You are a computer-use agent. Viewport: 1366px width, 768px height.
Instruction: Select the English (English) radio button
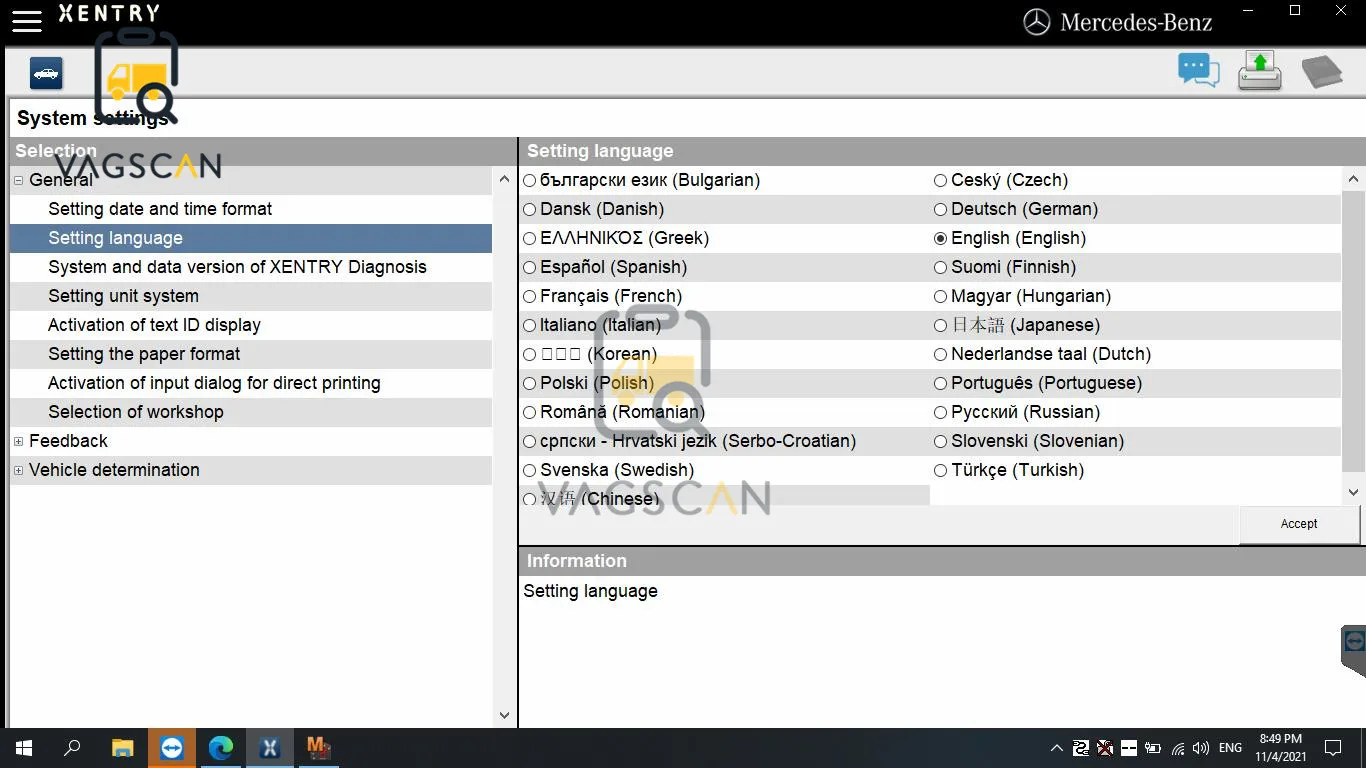click(x=940, y=239)
